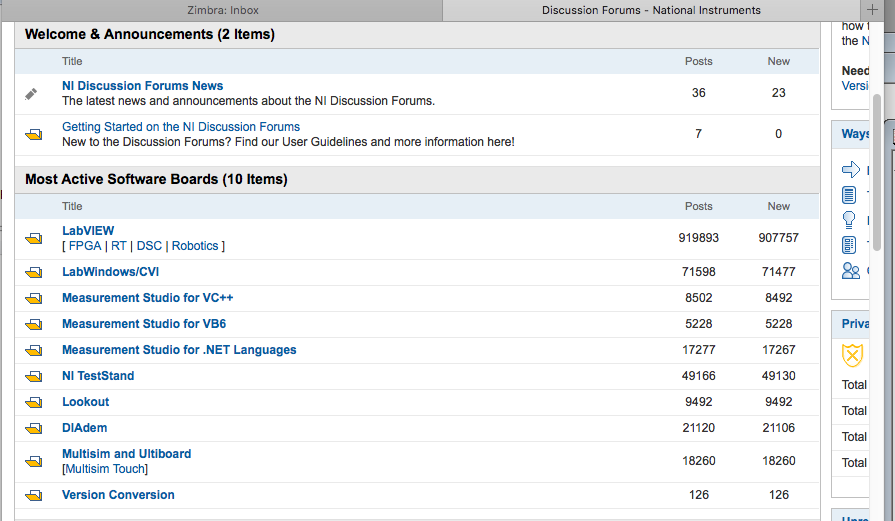Screen dimensions: 895x521
Task: Select the Discussion Forums - National Instruments tab
Action: (651, 10)
